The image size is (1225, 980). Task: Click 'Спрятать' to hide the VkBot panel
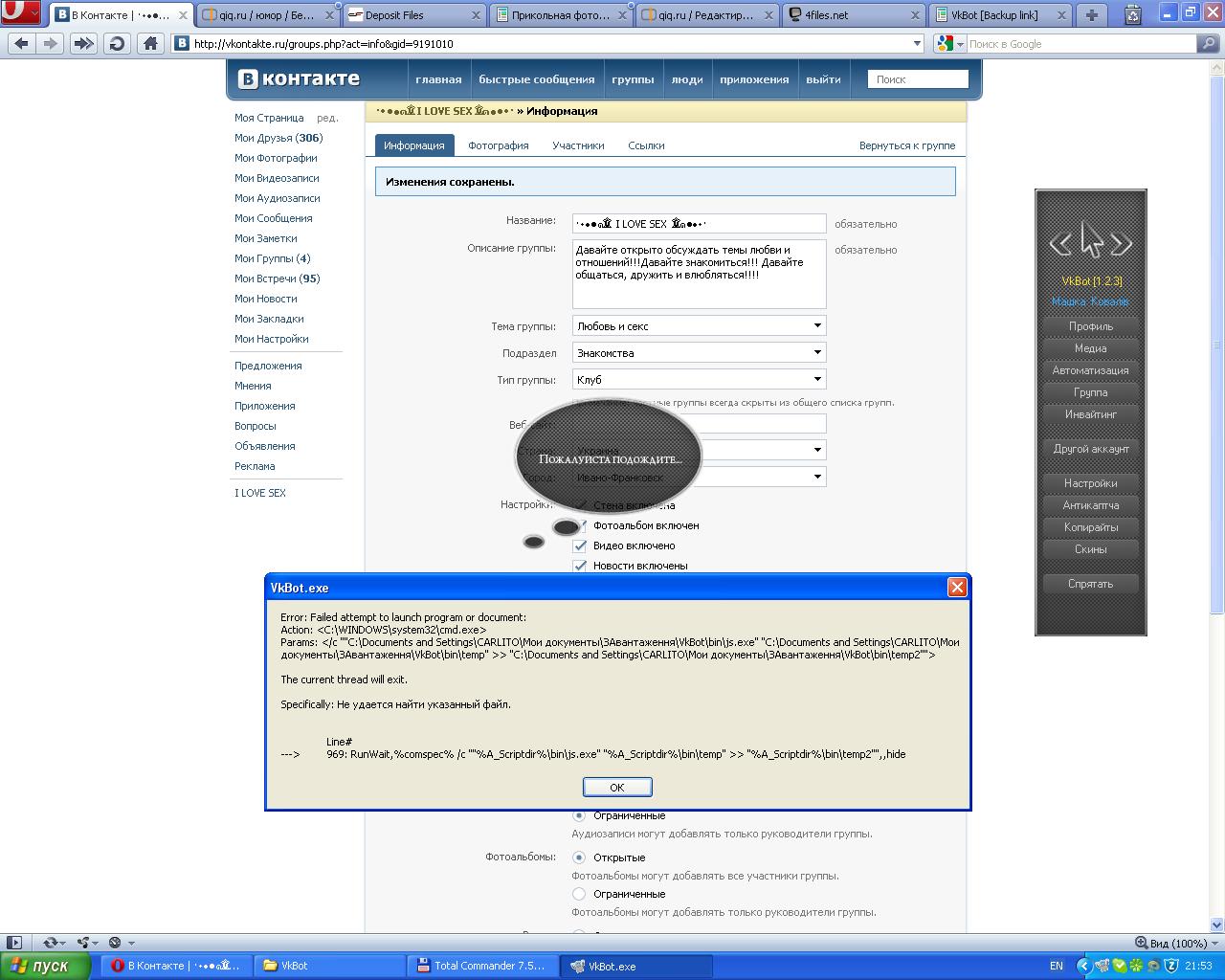click(1091, 584)
